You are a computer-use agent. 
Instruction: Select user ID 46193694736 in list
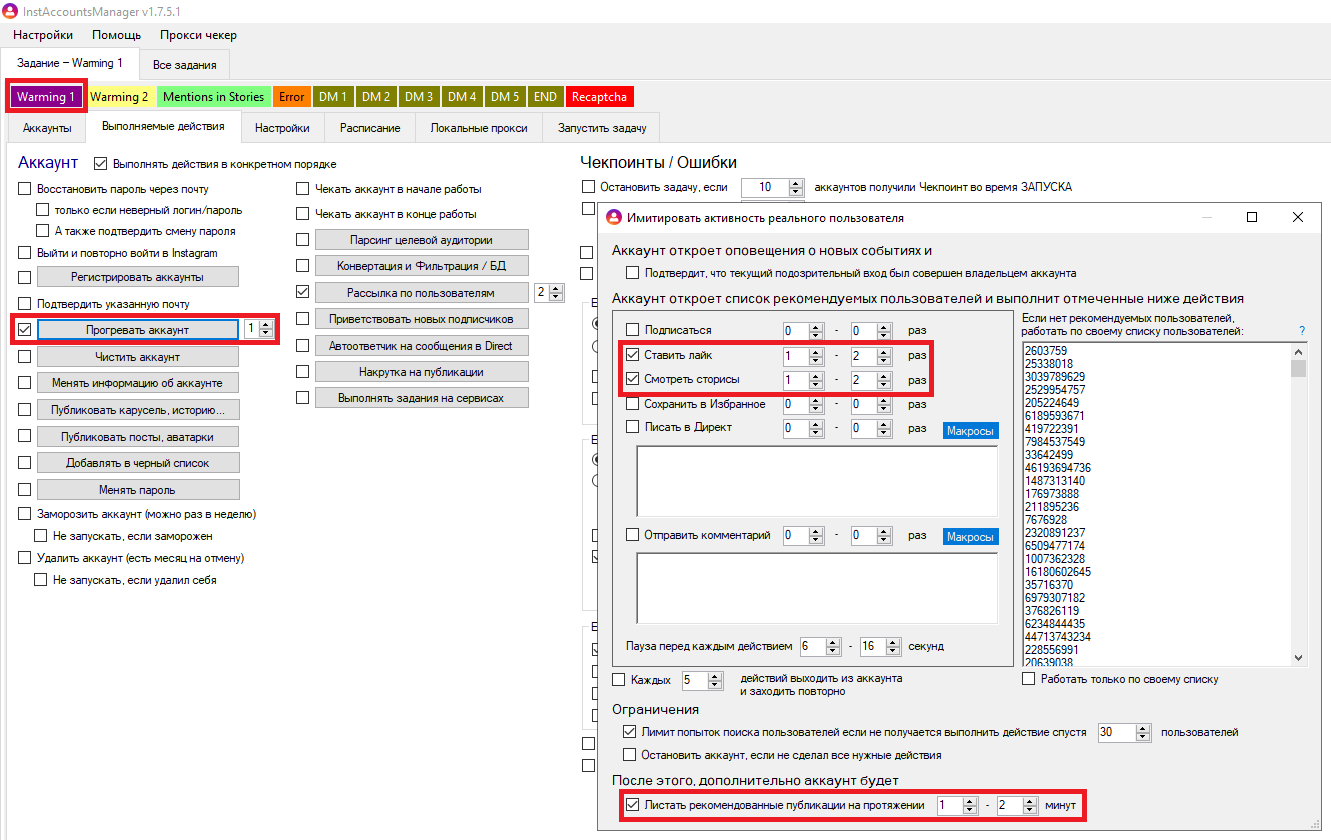(1057, 467)
